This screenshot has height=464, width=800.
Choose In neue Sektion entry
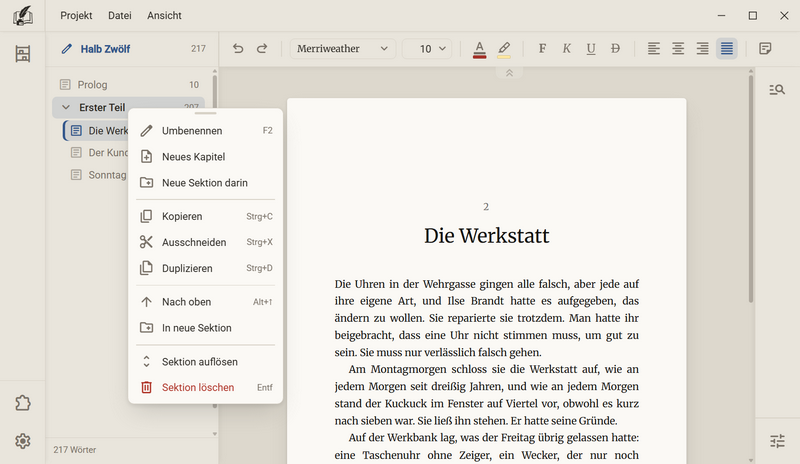point(206,328)
